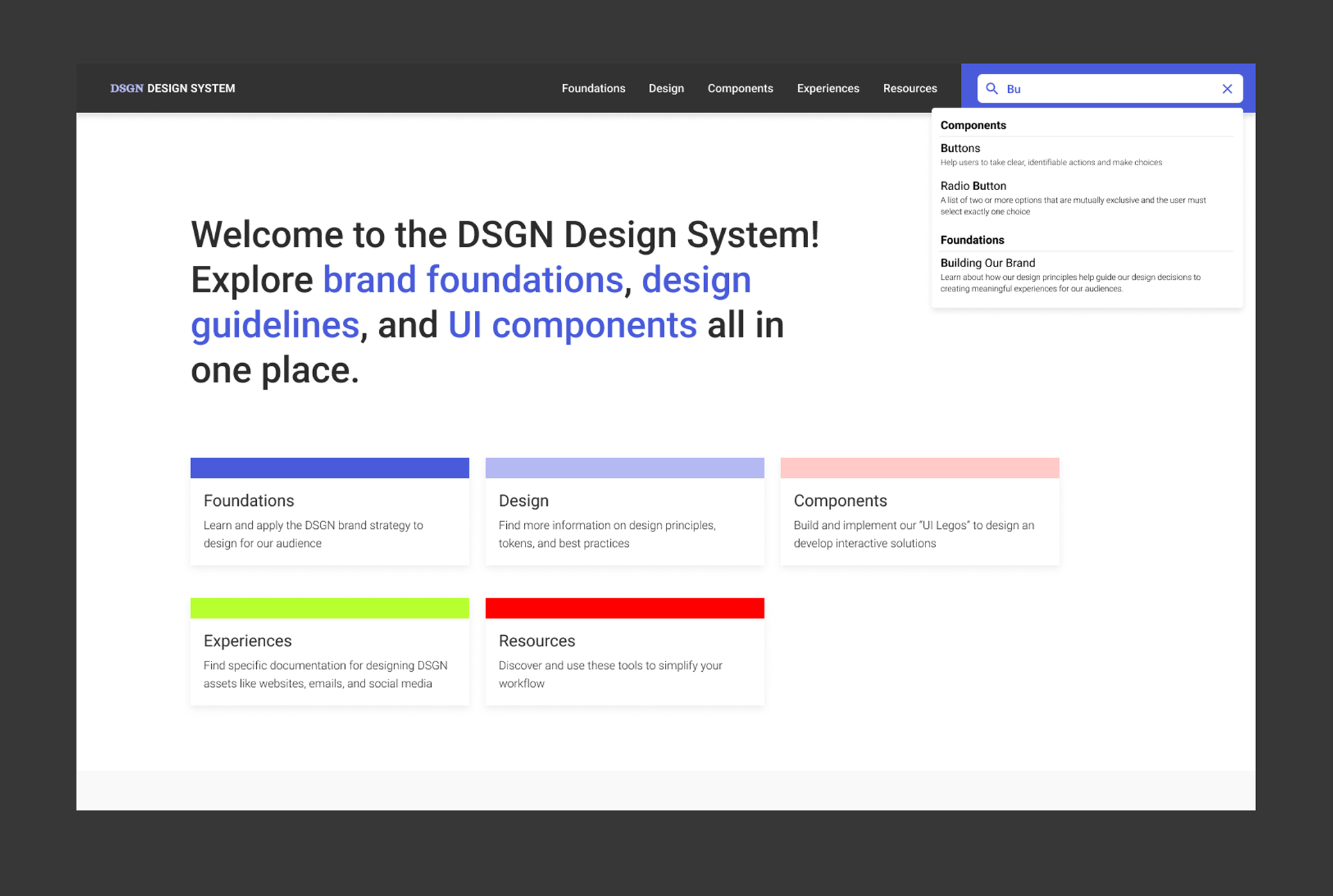
Task: Open the Building Our Brand search result
Action: point(987,263)
